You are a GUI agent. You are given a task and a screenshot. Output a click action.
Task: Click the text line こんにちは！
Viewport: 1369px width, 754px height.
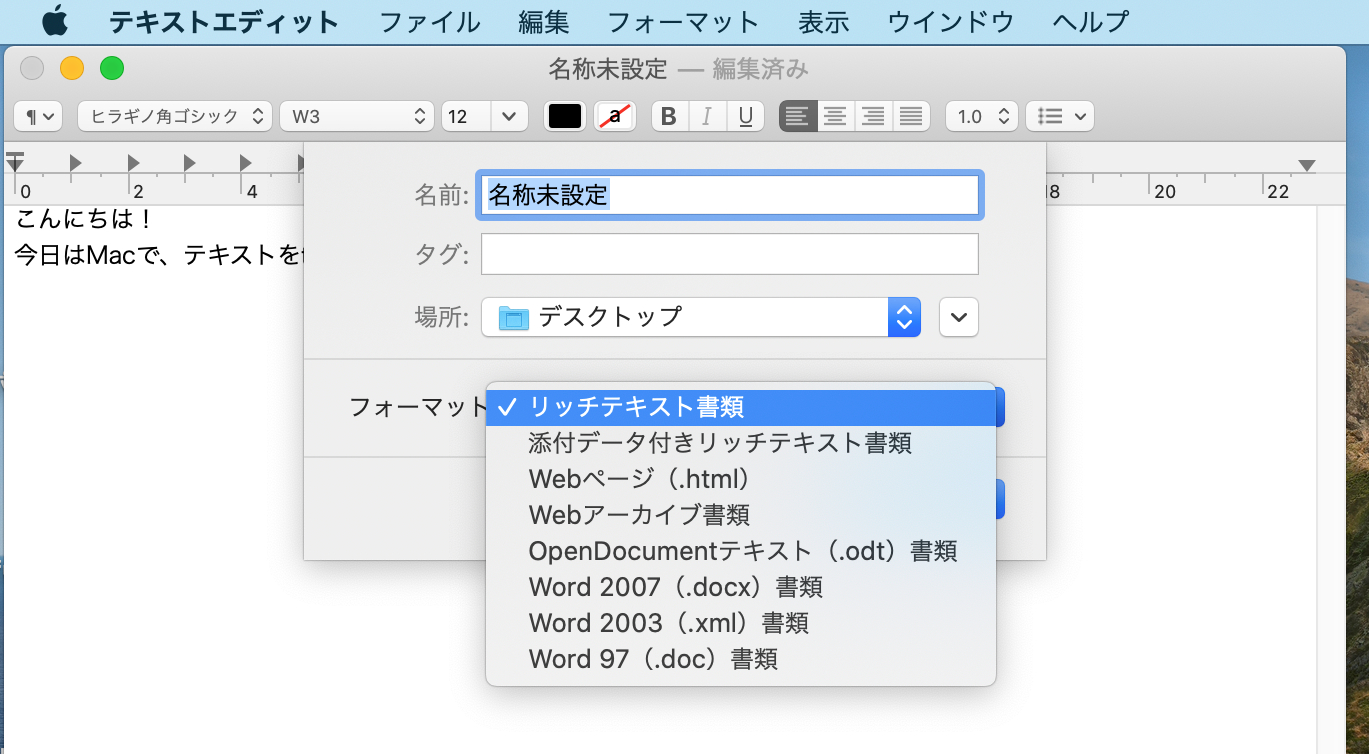[x=84, y=218]
